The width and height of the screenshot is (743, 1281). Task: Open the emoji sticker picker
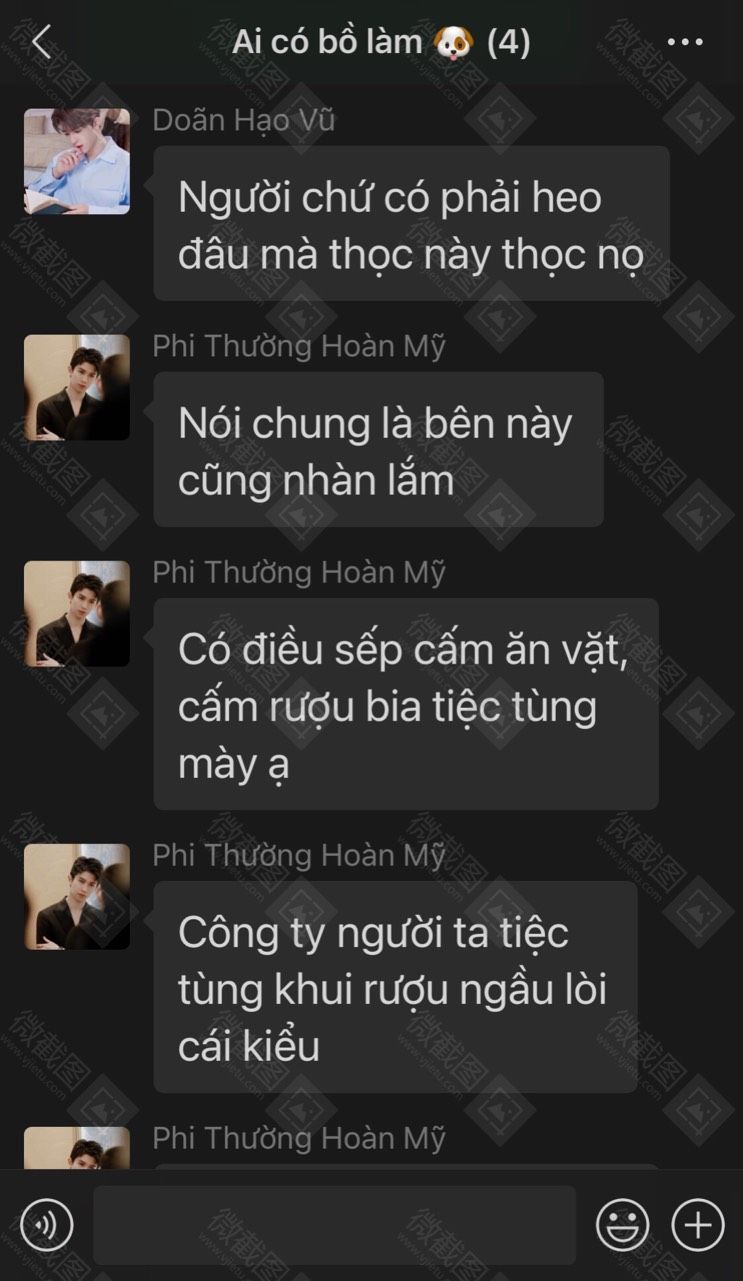point(622,1224)
